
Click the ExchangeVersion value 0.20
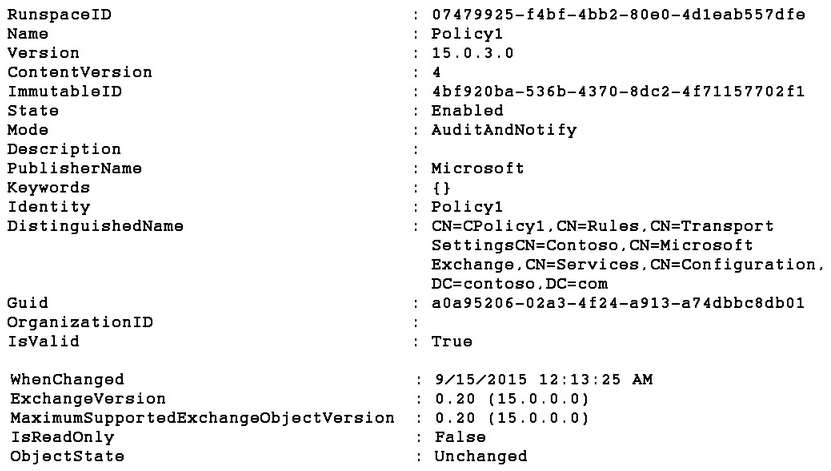click(x=455, y=399)
